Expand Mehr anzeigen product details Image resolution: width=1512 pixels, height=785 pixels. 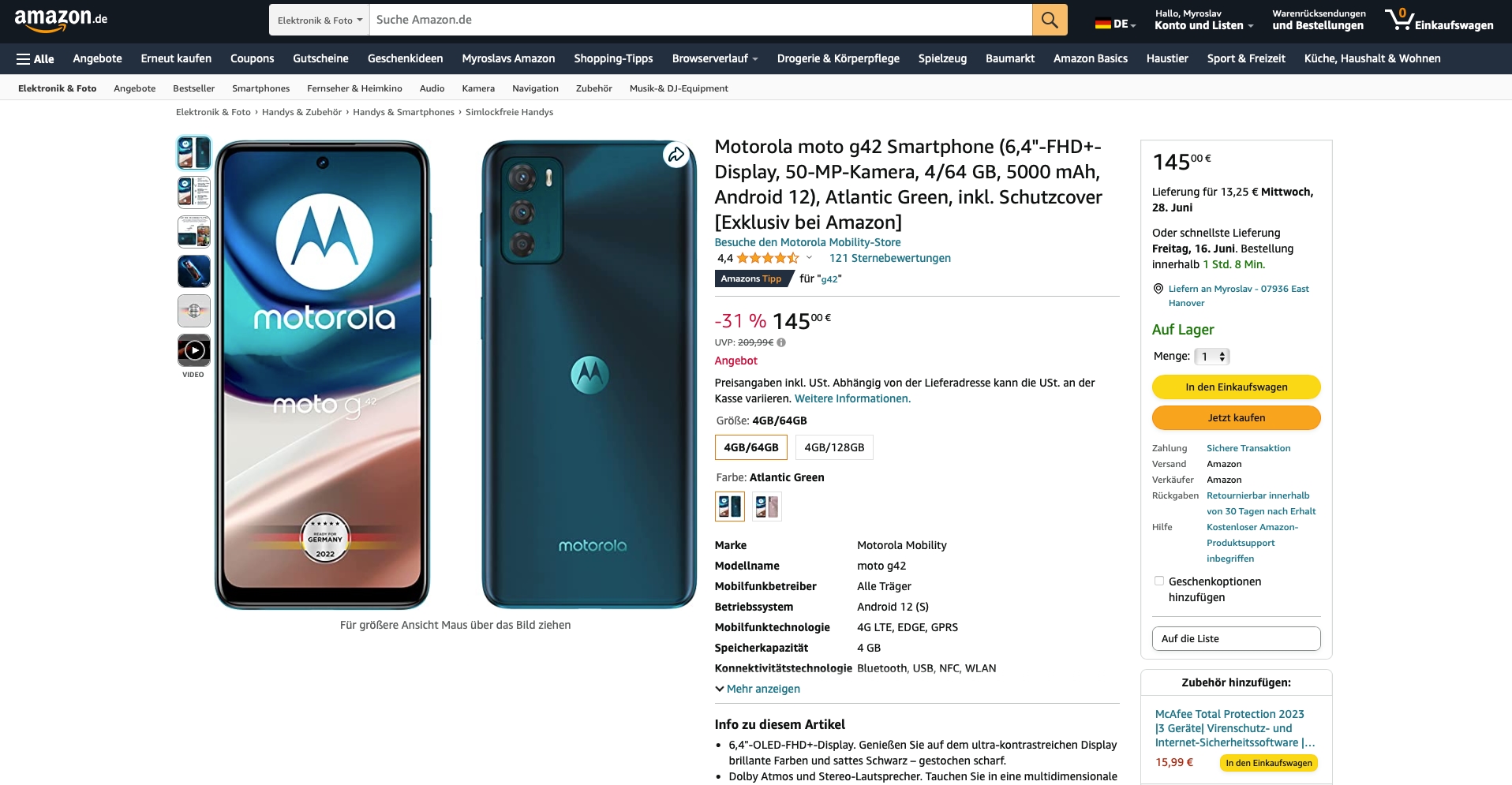(758, 689)
